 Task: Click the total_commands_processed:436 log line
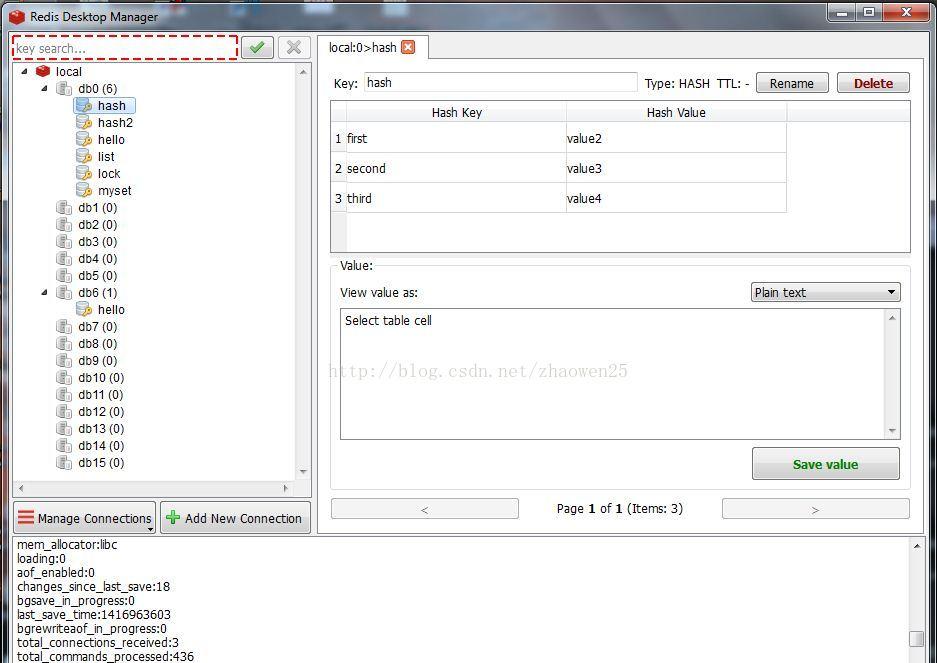[105, 656]
